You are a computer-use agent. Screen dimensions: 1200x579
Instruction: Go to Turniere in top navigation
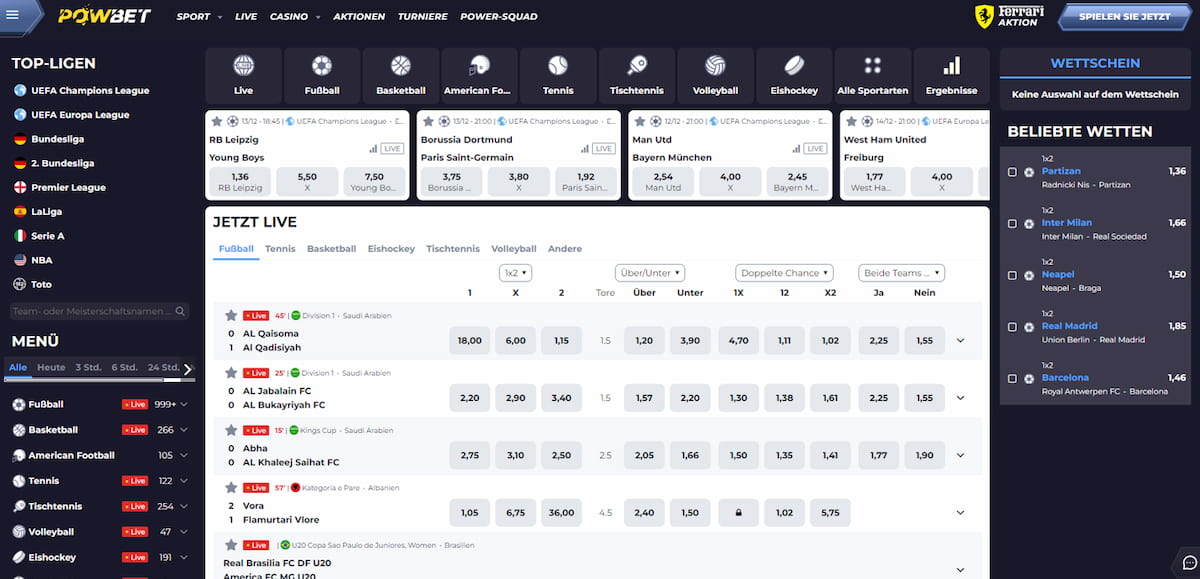[x=422, y=17]
